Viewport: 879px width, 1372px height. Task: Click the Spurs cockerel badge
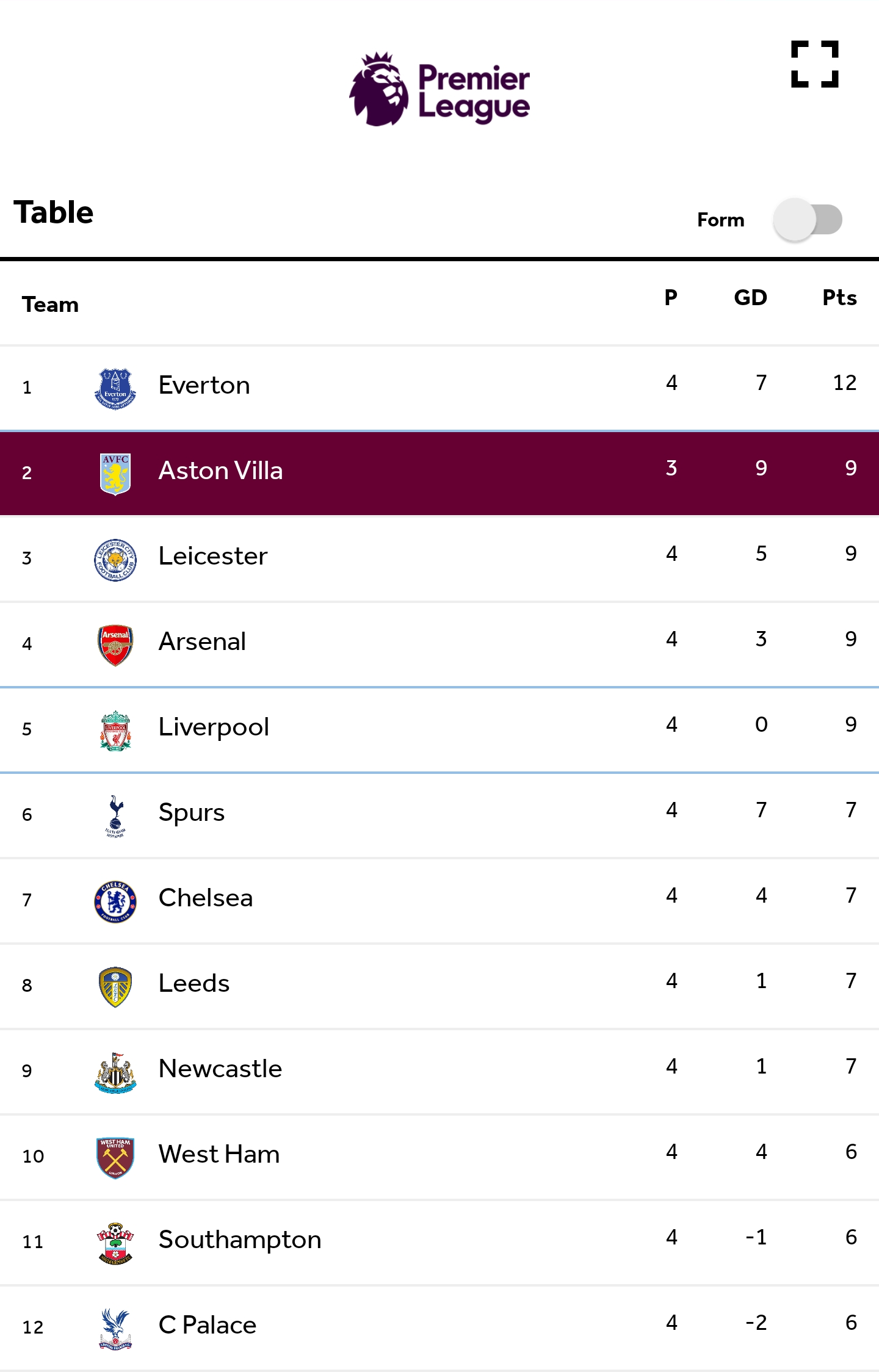pyautogui.click(x=115, y=816)
